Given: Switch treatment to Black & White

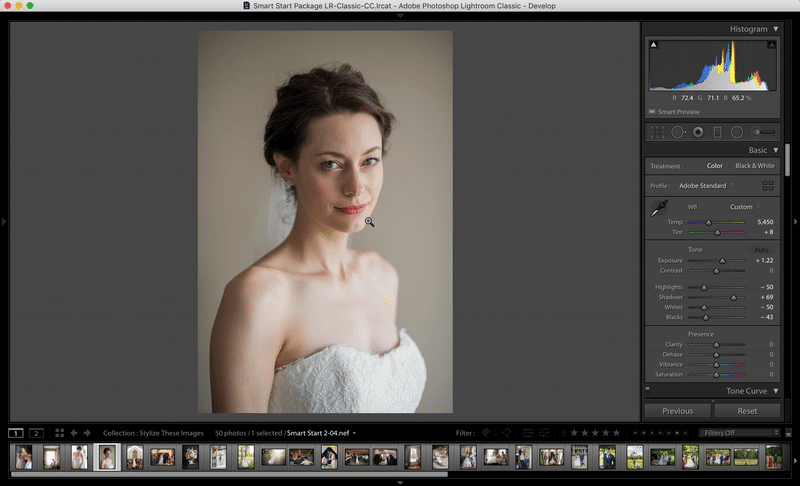Looking at the screenshot, I should point(755,166).
